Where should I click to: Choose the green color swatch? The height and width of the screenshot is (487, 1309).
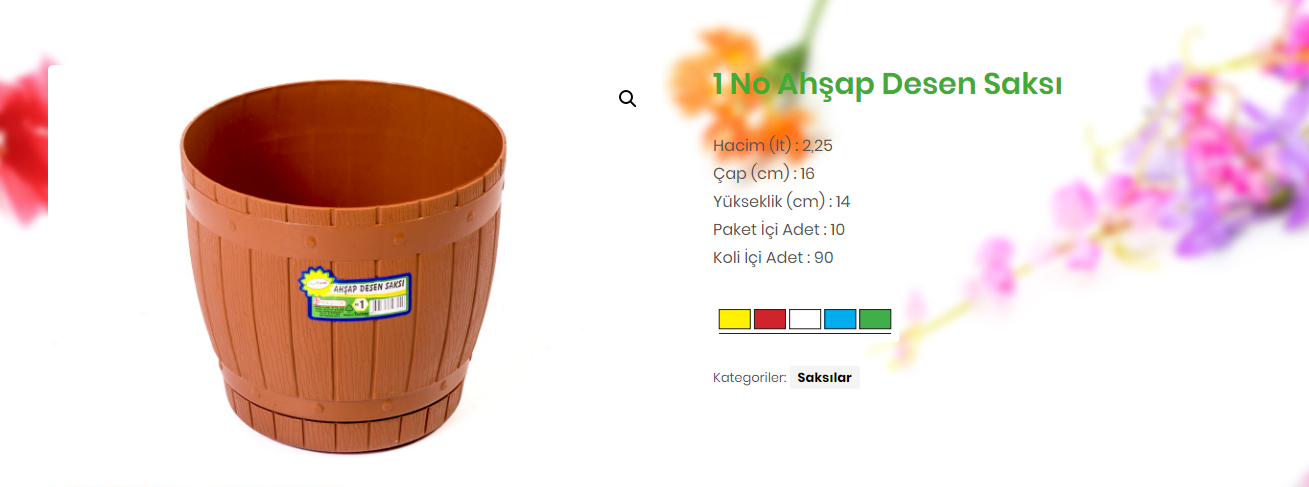[x=875, y=319]
